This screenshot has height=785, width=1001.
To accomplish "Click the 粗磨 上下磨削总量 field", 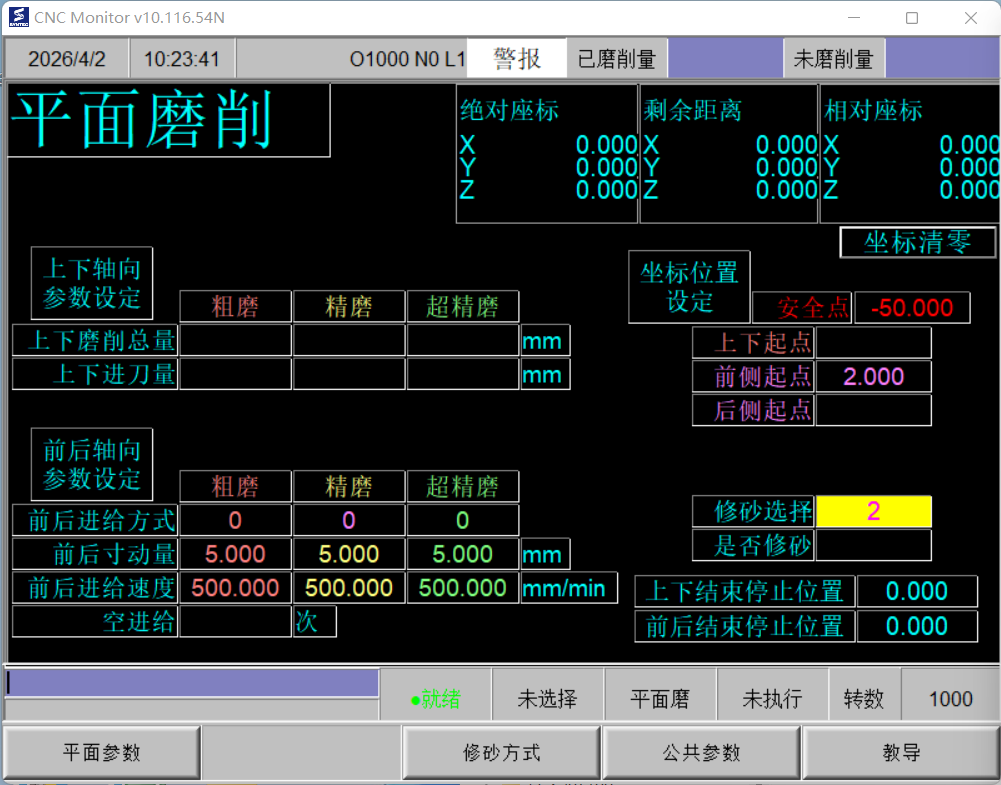I will (x=235, y=340).
